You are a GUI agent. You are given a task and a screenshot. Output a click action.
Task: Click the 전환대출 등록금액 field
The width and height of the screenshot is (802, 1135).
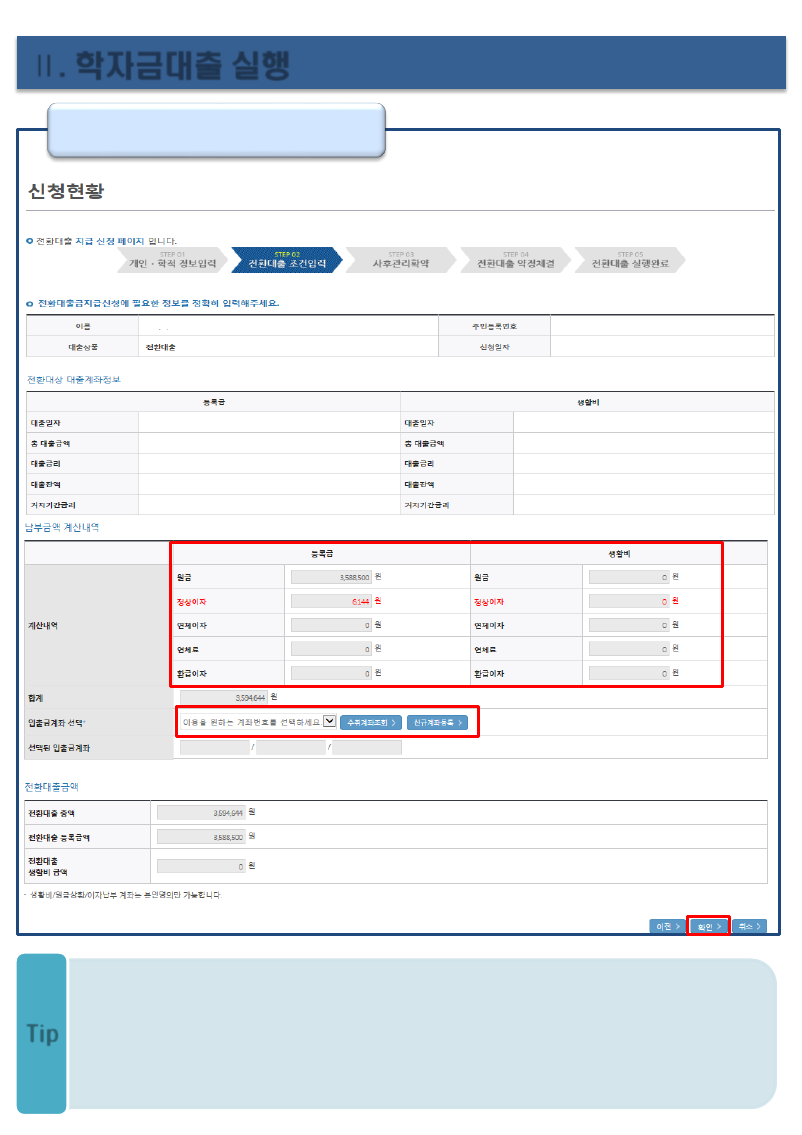click(x=201, y=836)
